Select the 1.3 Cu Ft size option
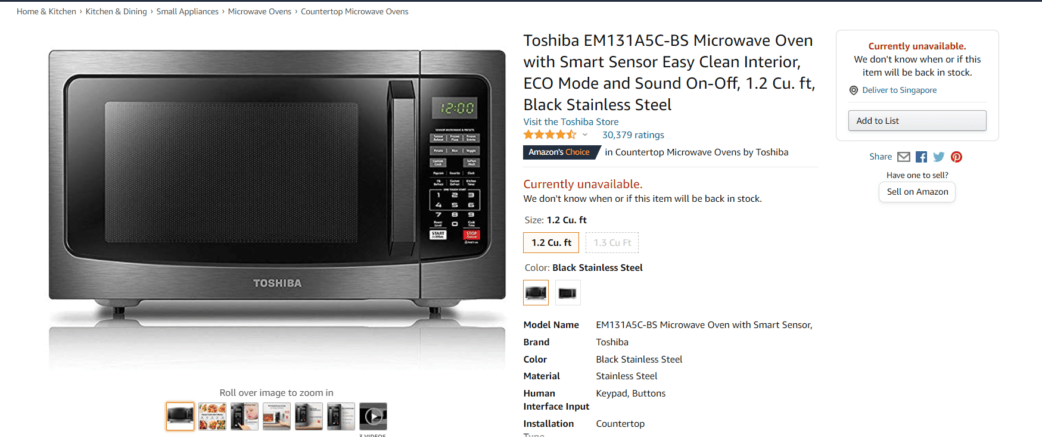The image size is (1042, 437). pyautogui.click(x=611, y=242)
